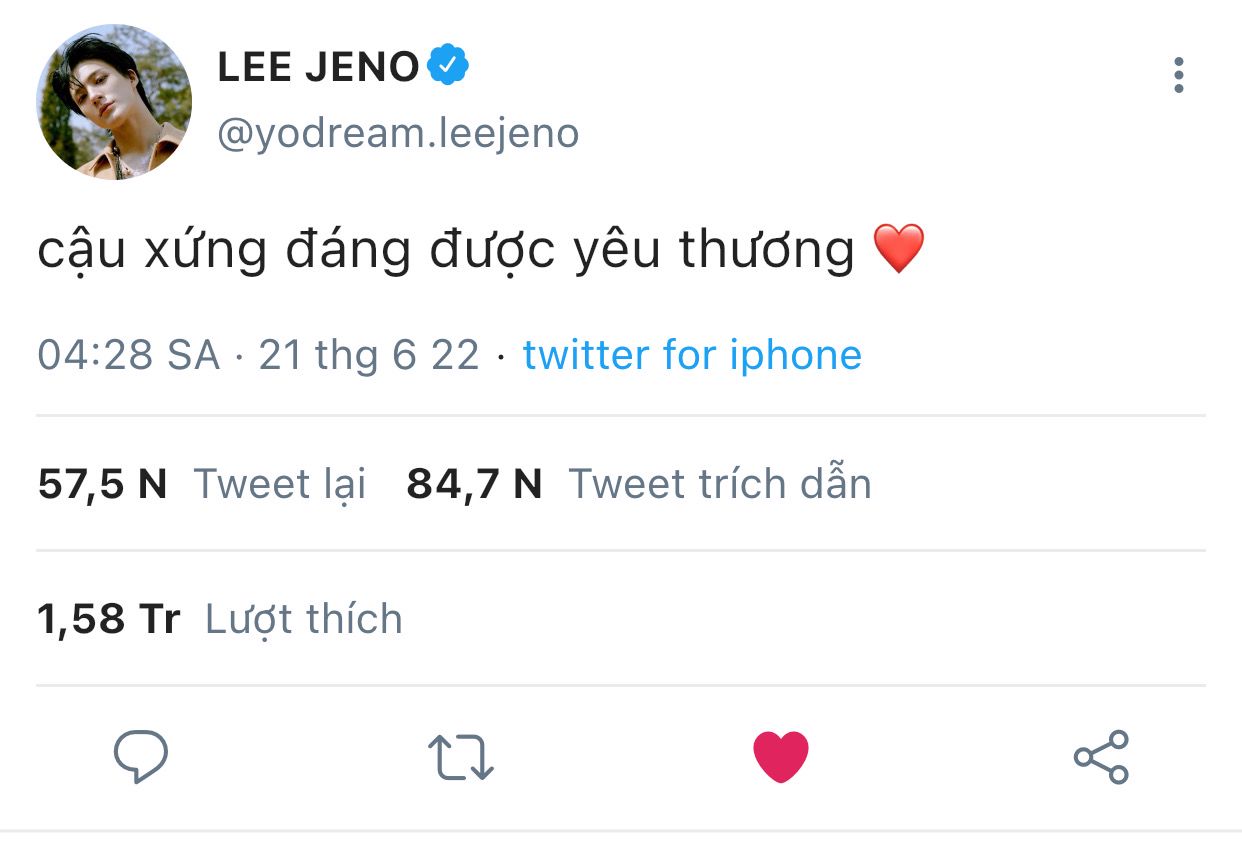Click the 1,58 Tr likes count number
Image resolution: width=1242 pixels, height=849 pixels.
tap(109, 619)
